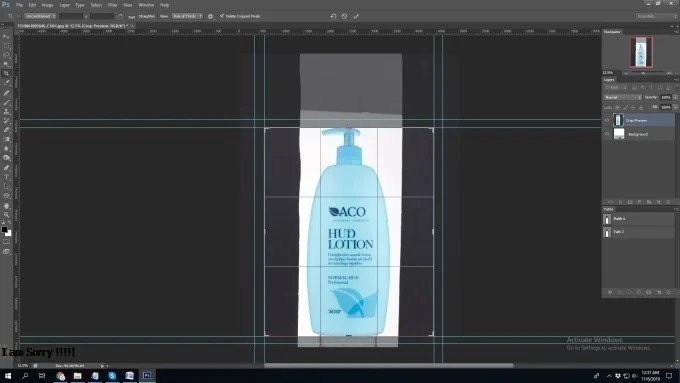This screenshot has height=383, width=680.
Task: Commit the crop with the checkmark
Action: point(356,16)
